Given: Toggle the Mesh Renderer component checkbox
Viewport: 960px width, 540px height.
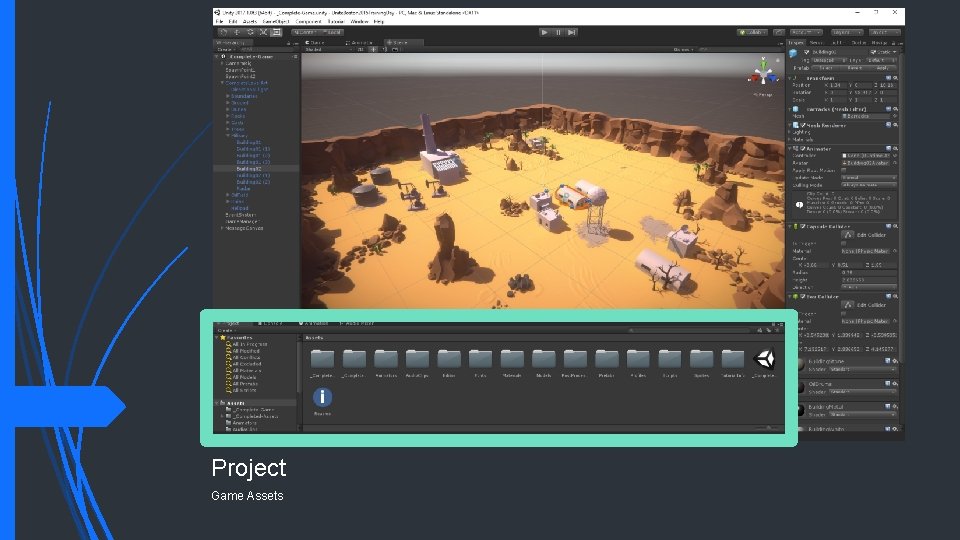Looking at the screenshot, I should pyautogui.click(x=803, y=126).
